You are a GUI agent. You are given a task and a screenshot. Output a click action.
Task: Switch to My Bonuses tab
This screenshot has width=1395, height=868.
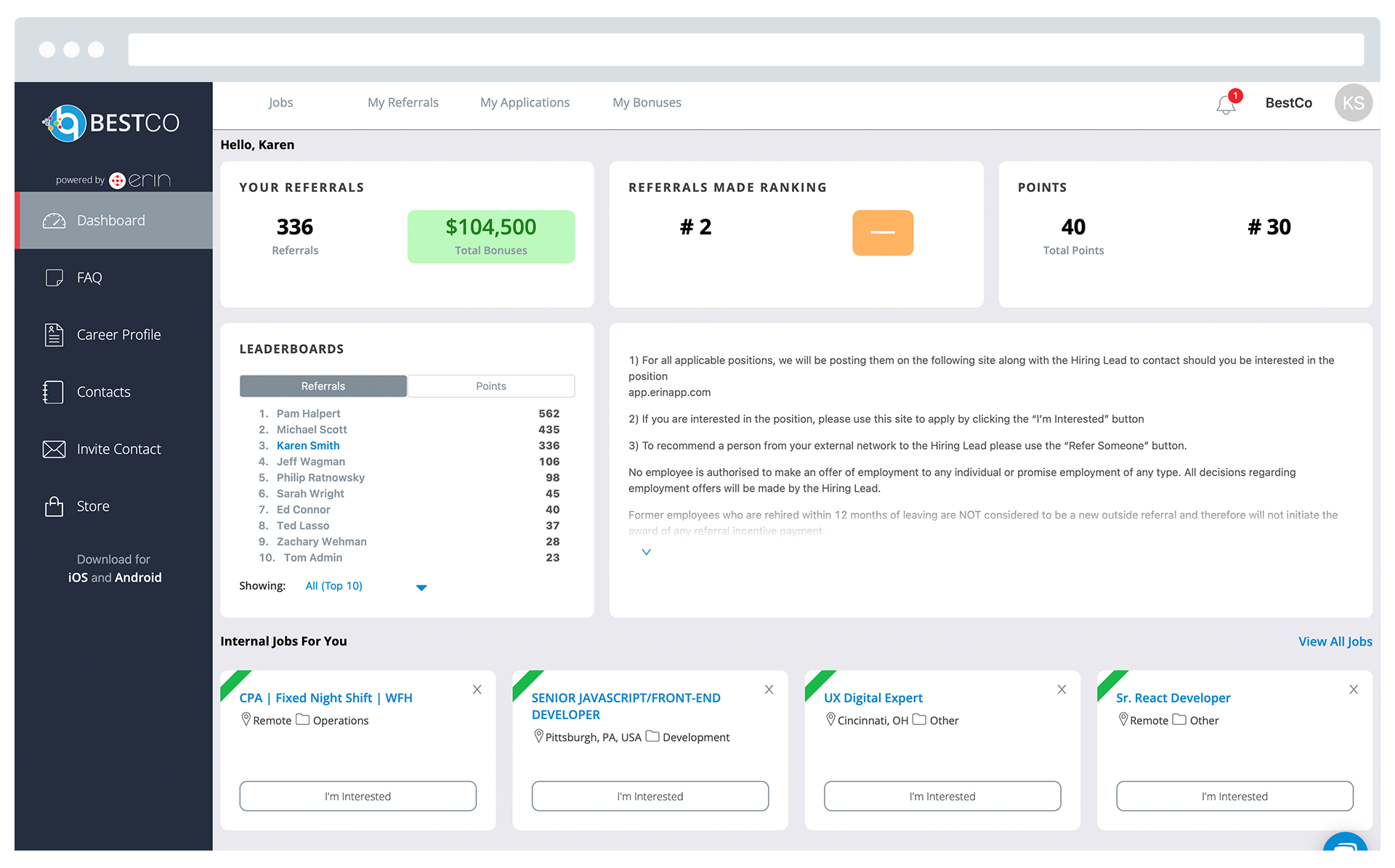tap(647, 102)
